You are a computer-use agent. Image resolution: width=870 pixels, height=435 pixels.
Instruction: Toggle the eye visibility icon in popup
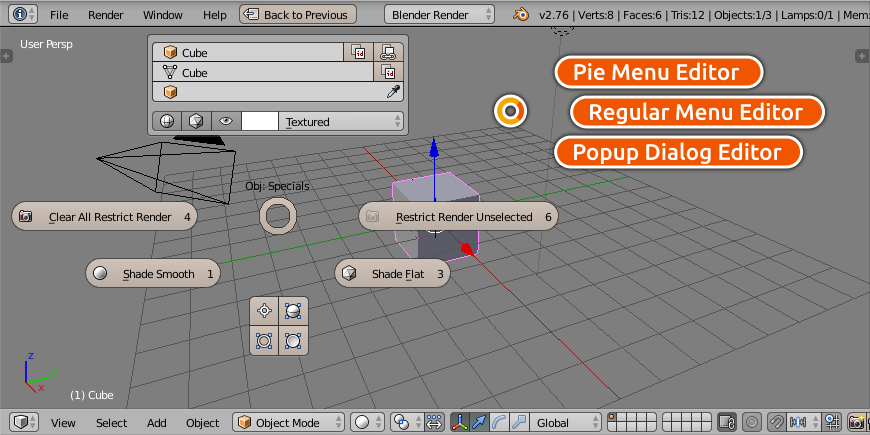pyautogui.click(x=226, y=121)
